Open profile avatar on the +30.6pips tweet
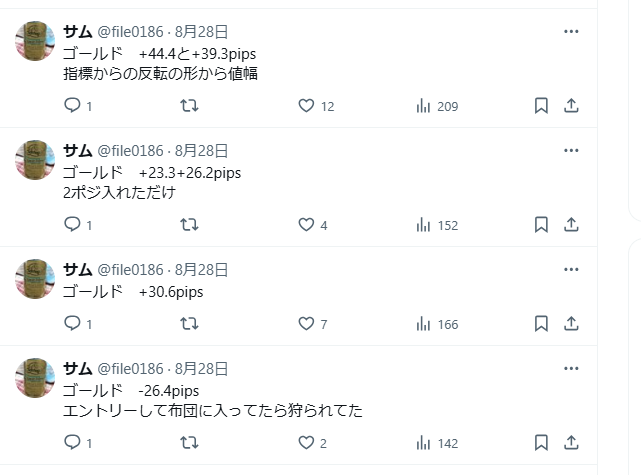Screen dimensions: 641x475 pos(36,278)
